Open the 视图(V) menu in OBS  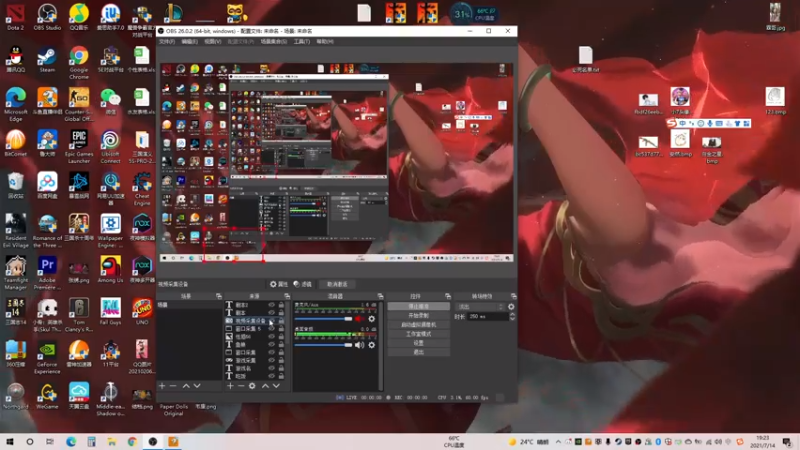pyautogui.click(x=212, y=41)
